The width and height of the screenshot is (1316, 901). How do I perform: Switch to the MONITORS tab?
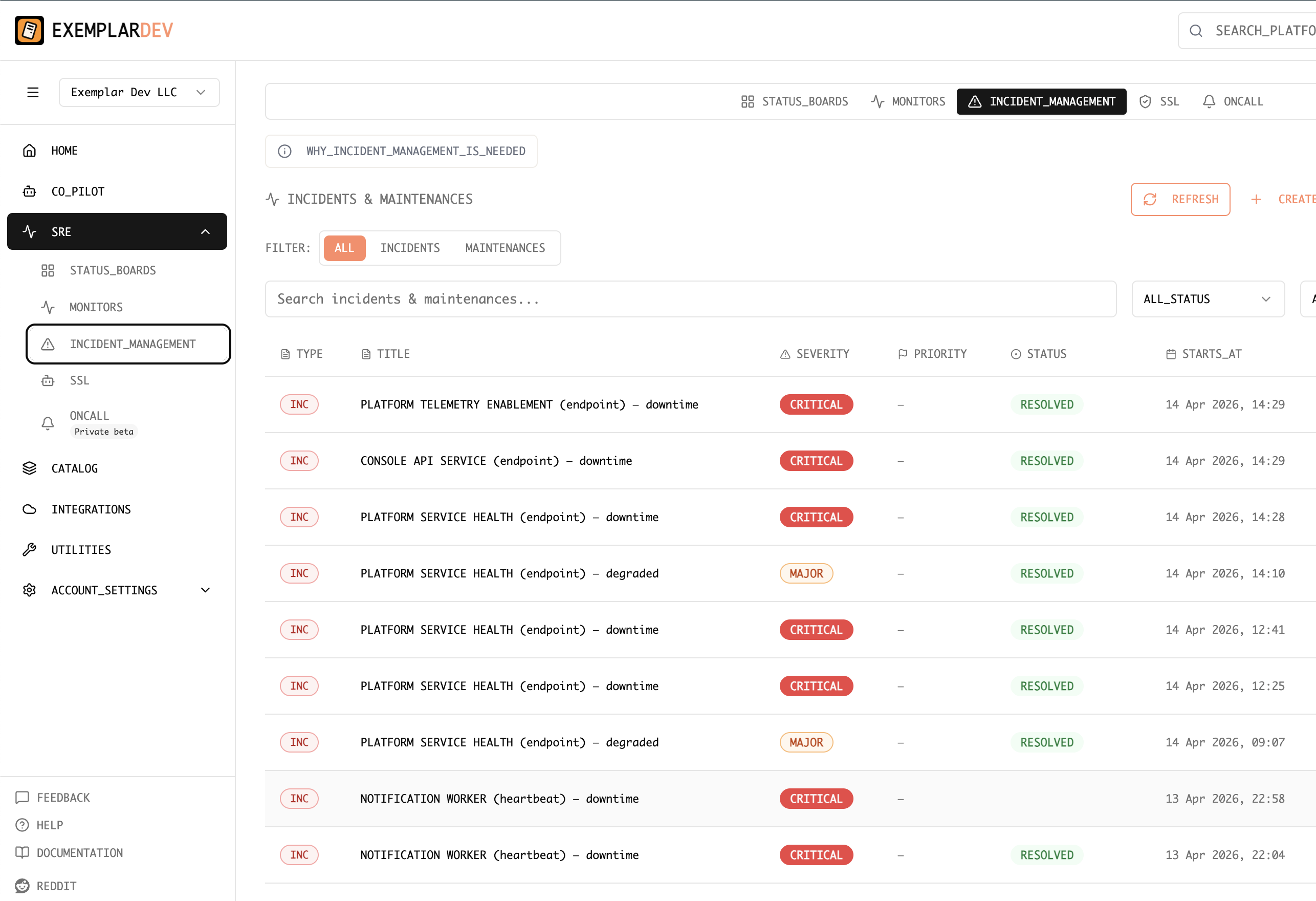(908, 101)
